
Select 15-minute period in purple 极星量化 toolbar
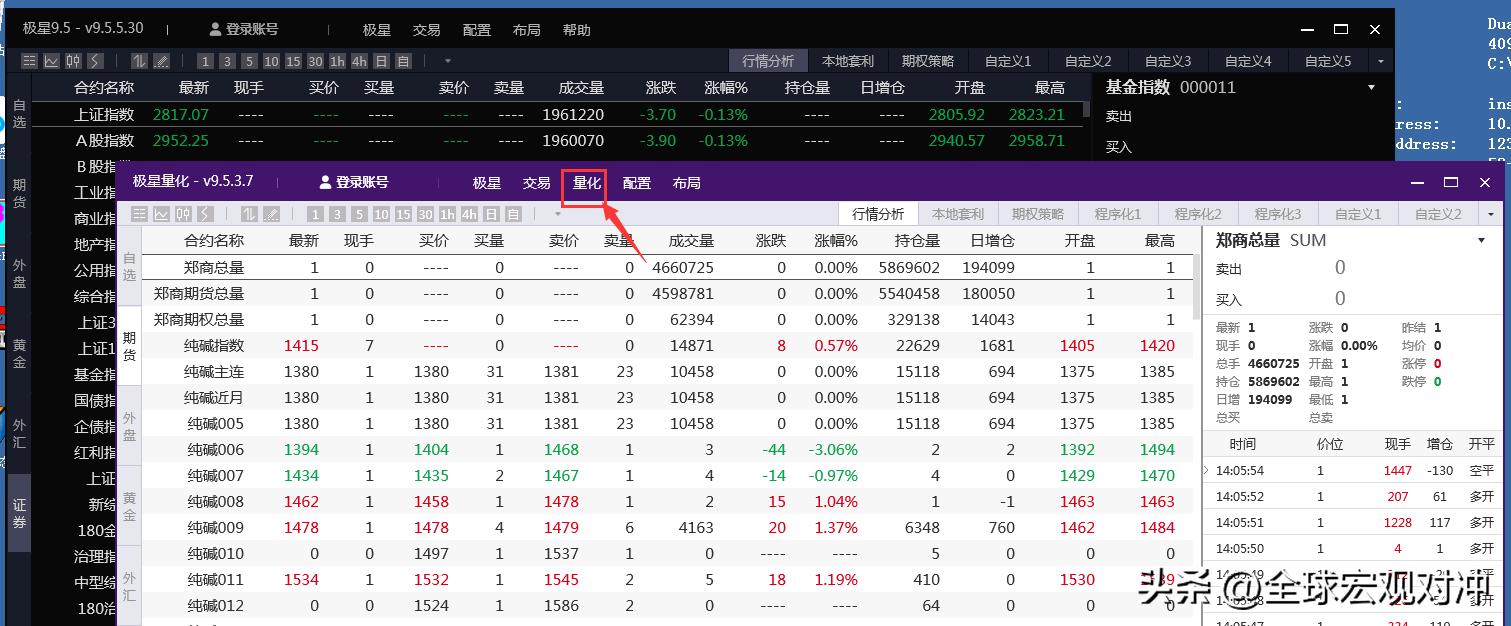coord(403,214)
